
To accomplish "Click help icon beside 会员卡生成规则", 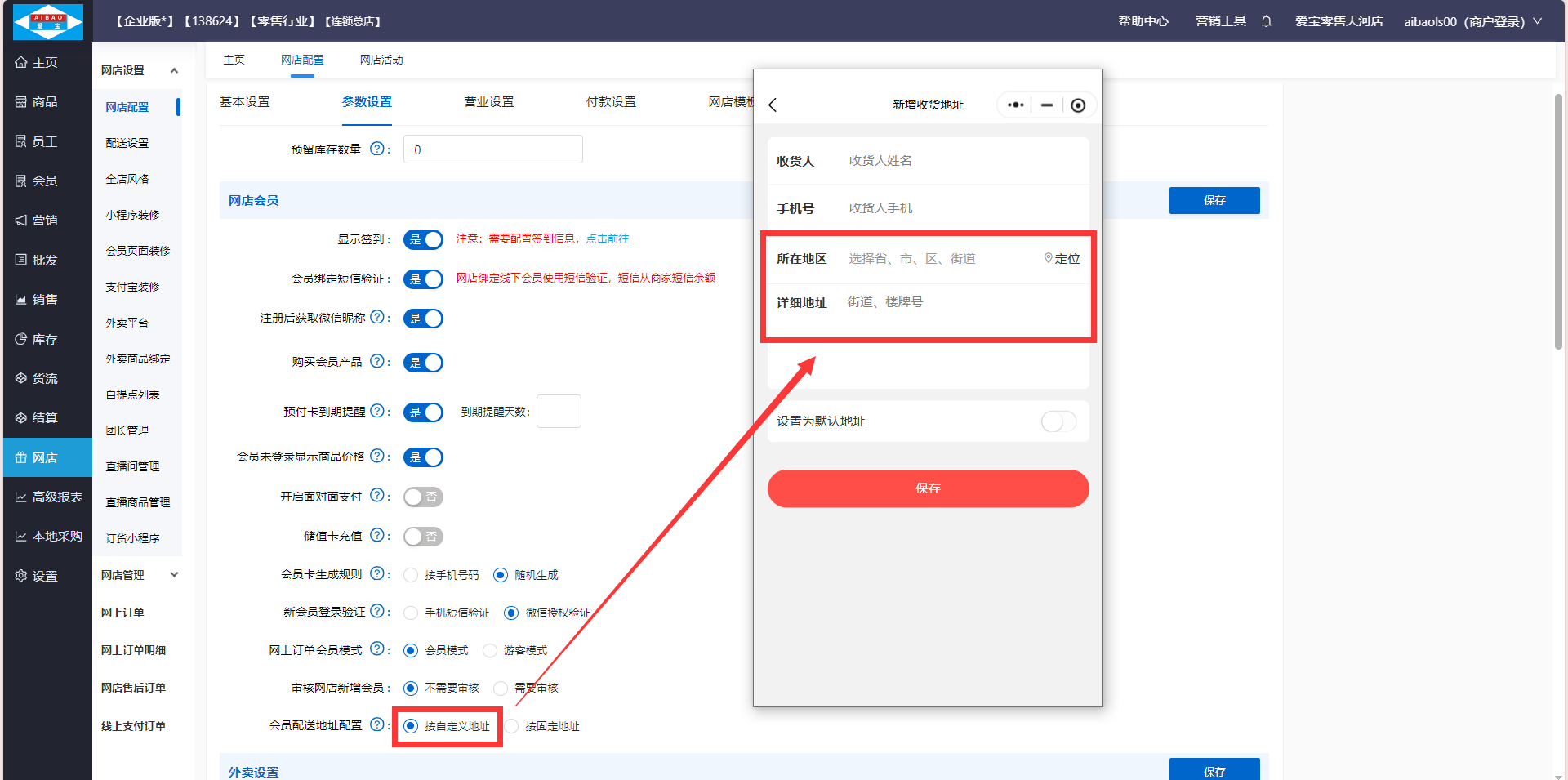I will (376, 574).
